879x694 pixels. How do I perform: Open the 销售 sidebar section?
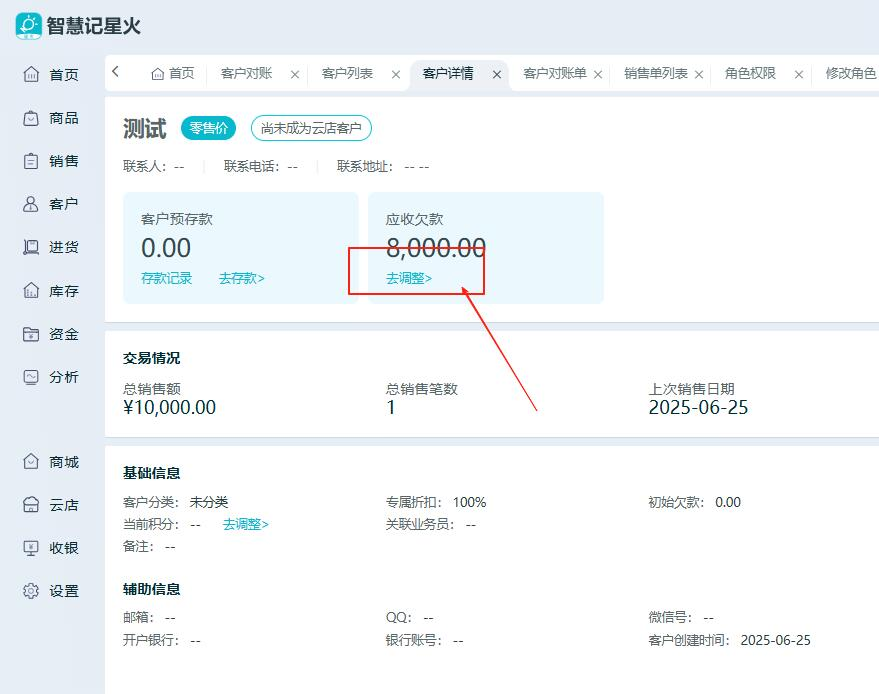(50, 161)
